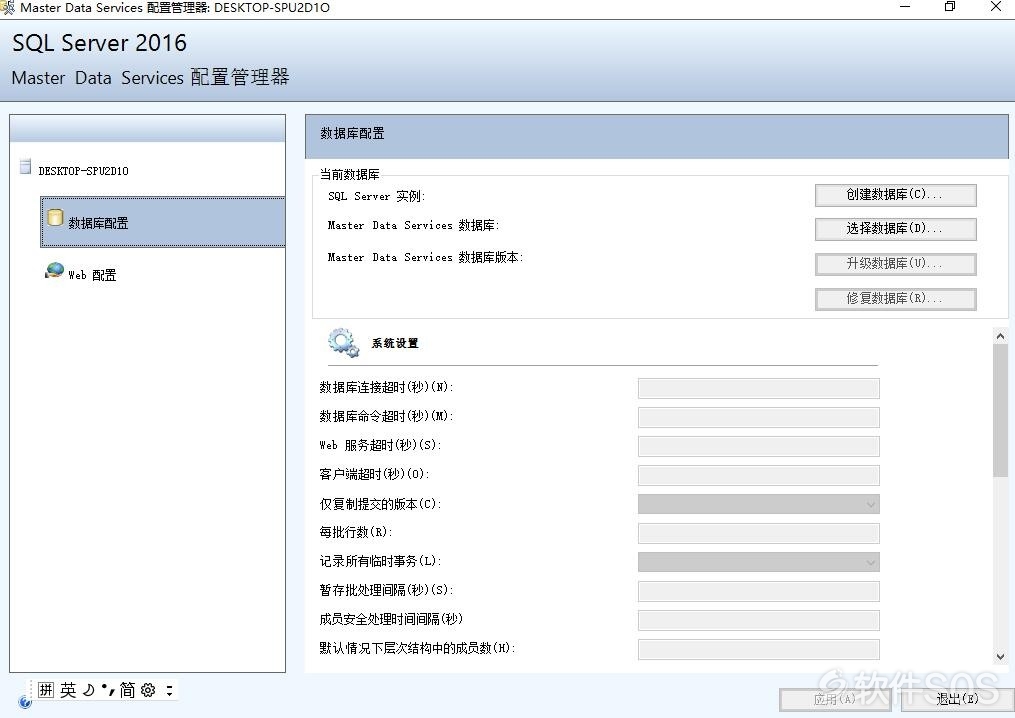Screen dimensions: 1015x718
Task: Click the 当前数据库 group label
Action: coord(350,174)
